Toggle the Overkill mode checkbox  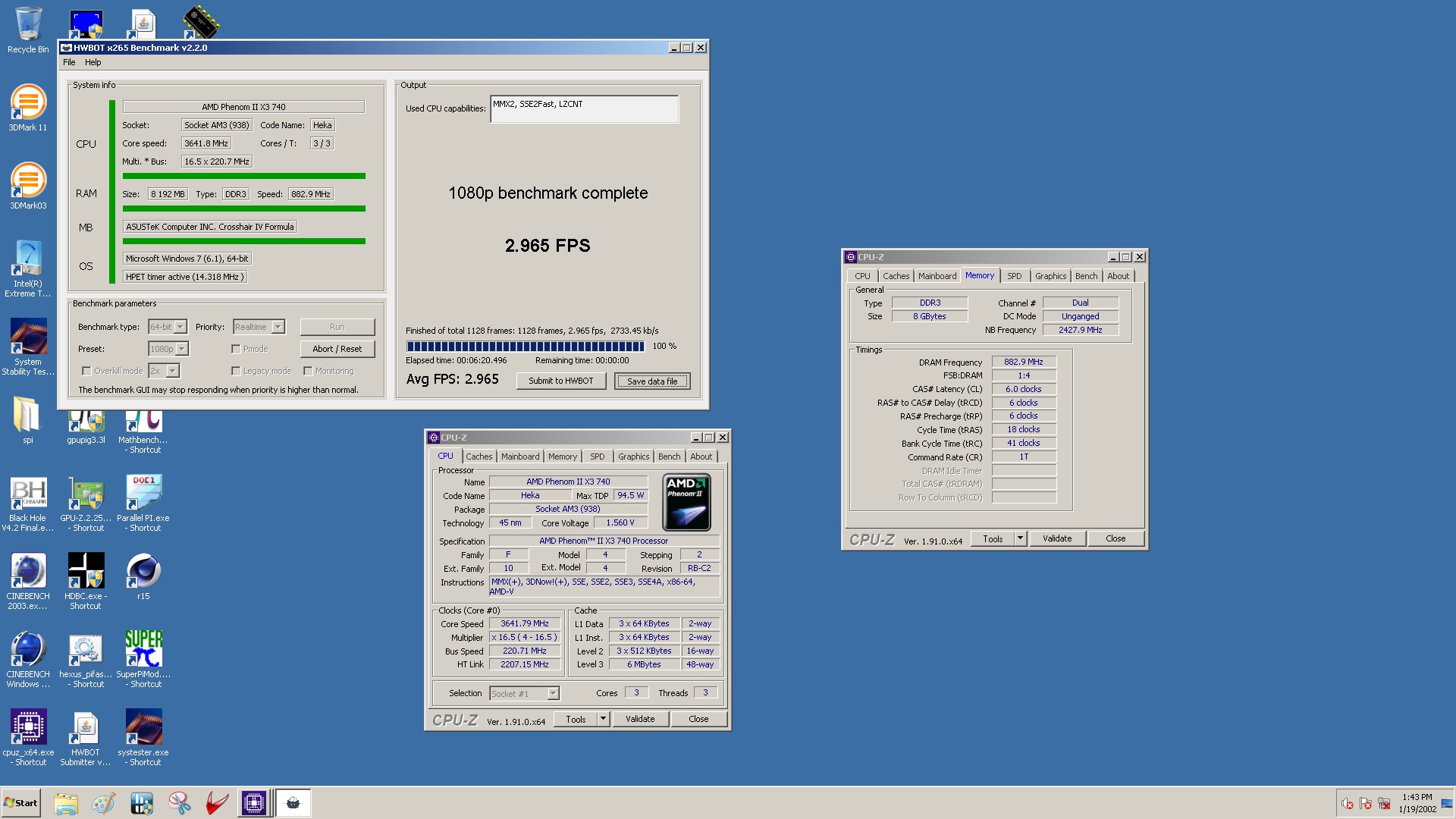[x=86, y=371]
